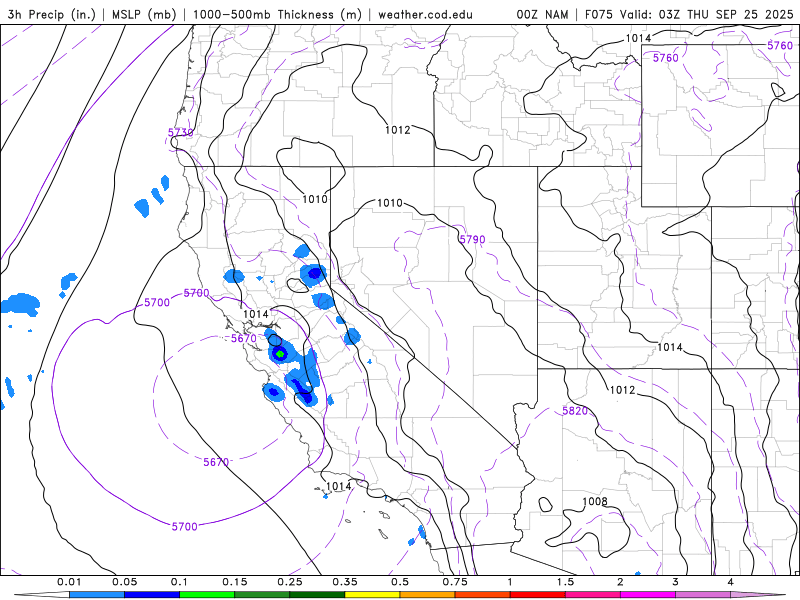Click the "03Z THU SEP 25 2025" valid time
This screenshot has width=800, height=600.
(x=726, y=14)
